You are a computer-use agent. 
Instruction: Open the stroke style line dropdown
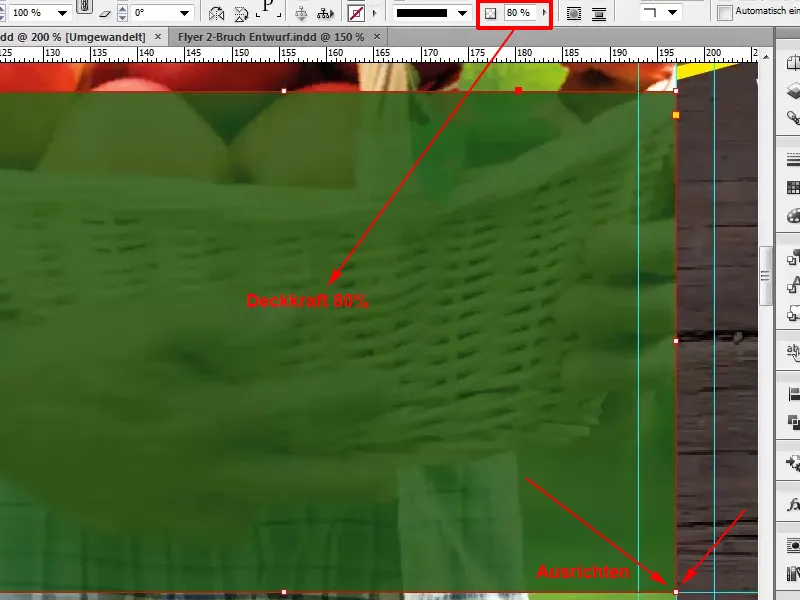pos(462,13)
